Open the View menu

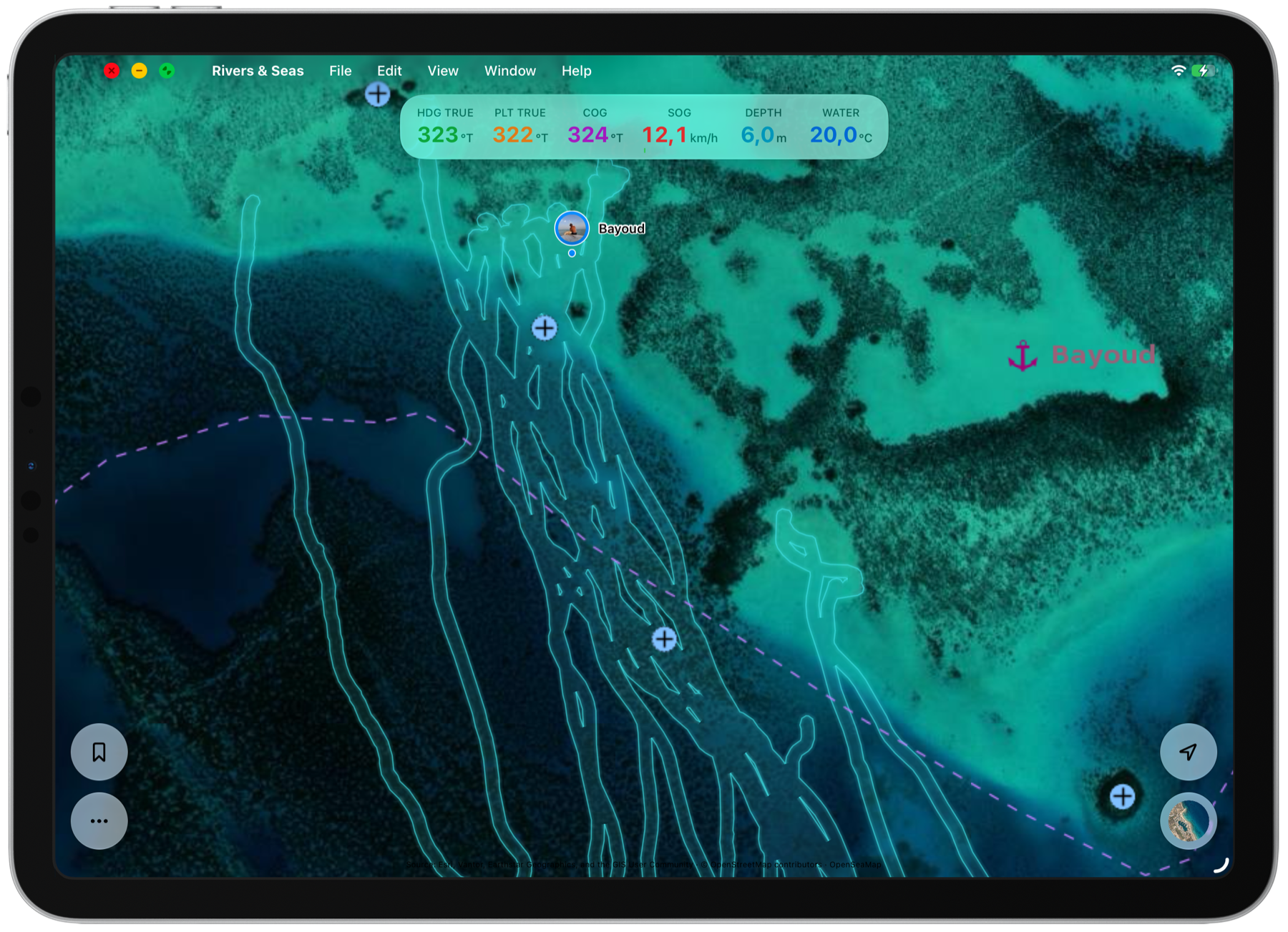pyautogui.click(x=443, y=71)
